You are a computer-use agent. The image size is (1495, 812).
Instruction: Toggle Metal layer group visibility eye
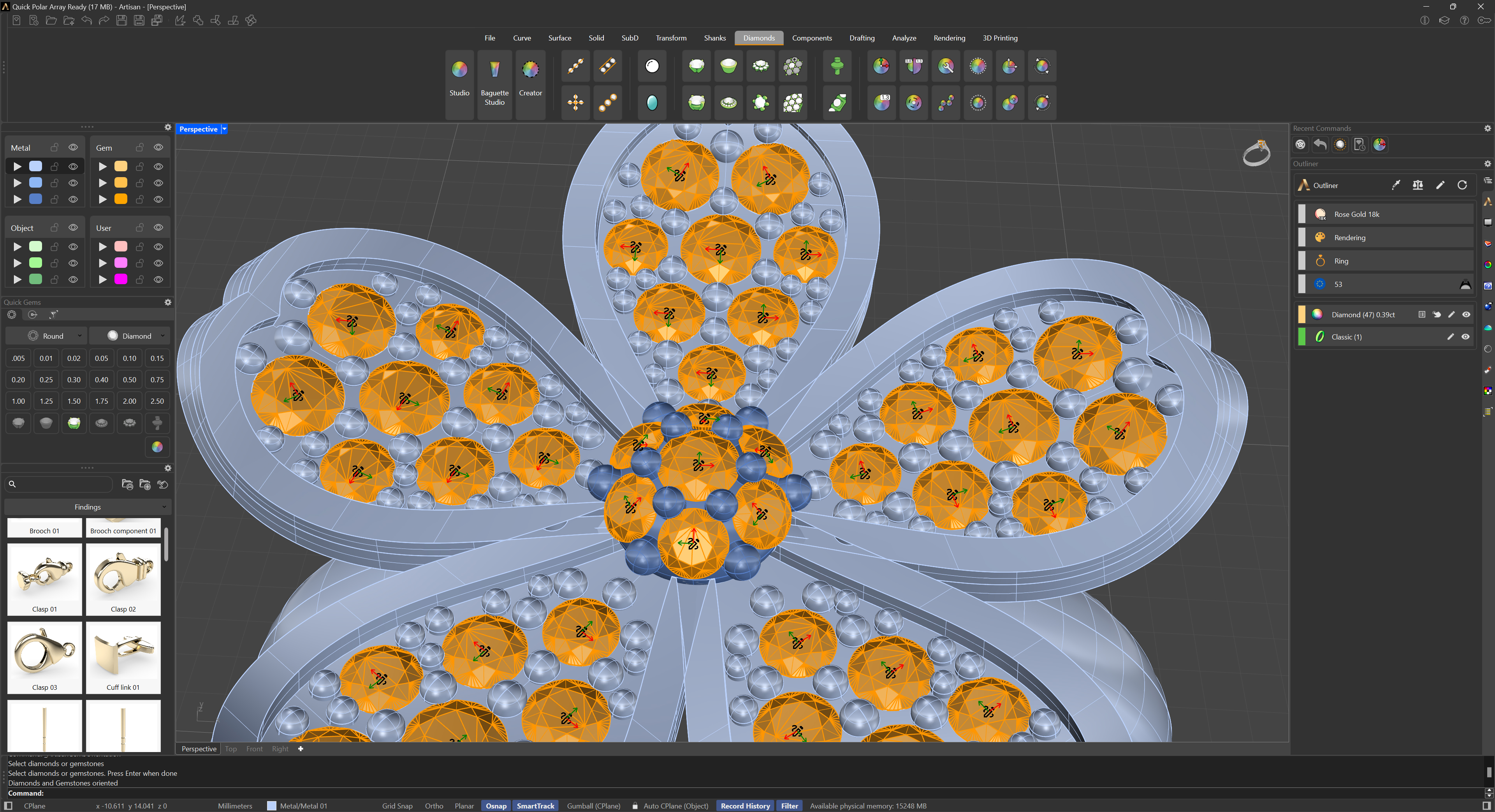tap(73, 148)
